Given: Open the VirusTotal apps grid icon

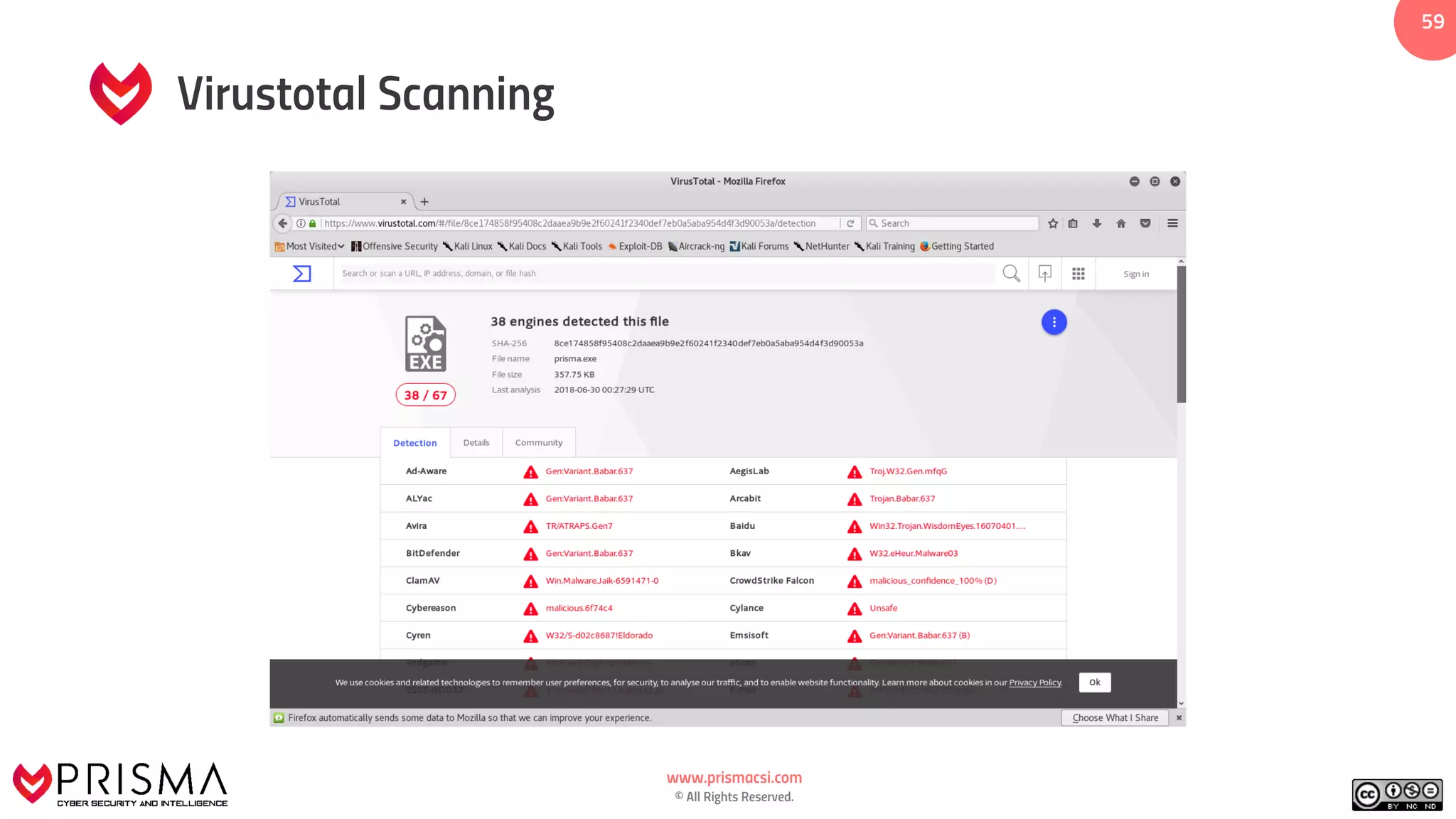Looking at the screenshot, I should tap(1078, 274).
